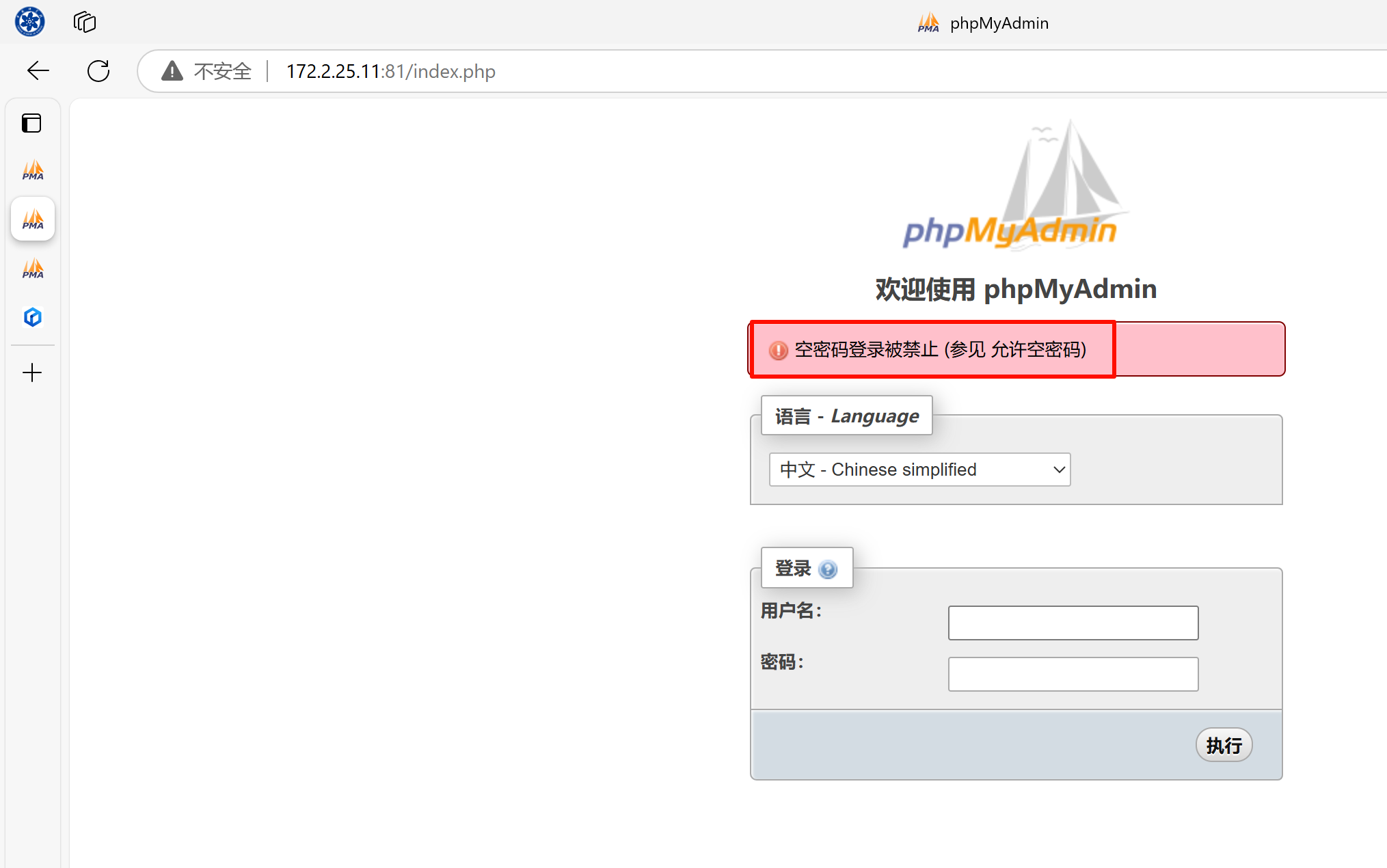Screen dimensions: 1387x868
Task: Switch to the third phpMyAdmin vertical tab
Action: [x=33, y=269]
